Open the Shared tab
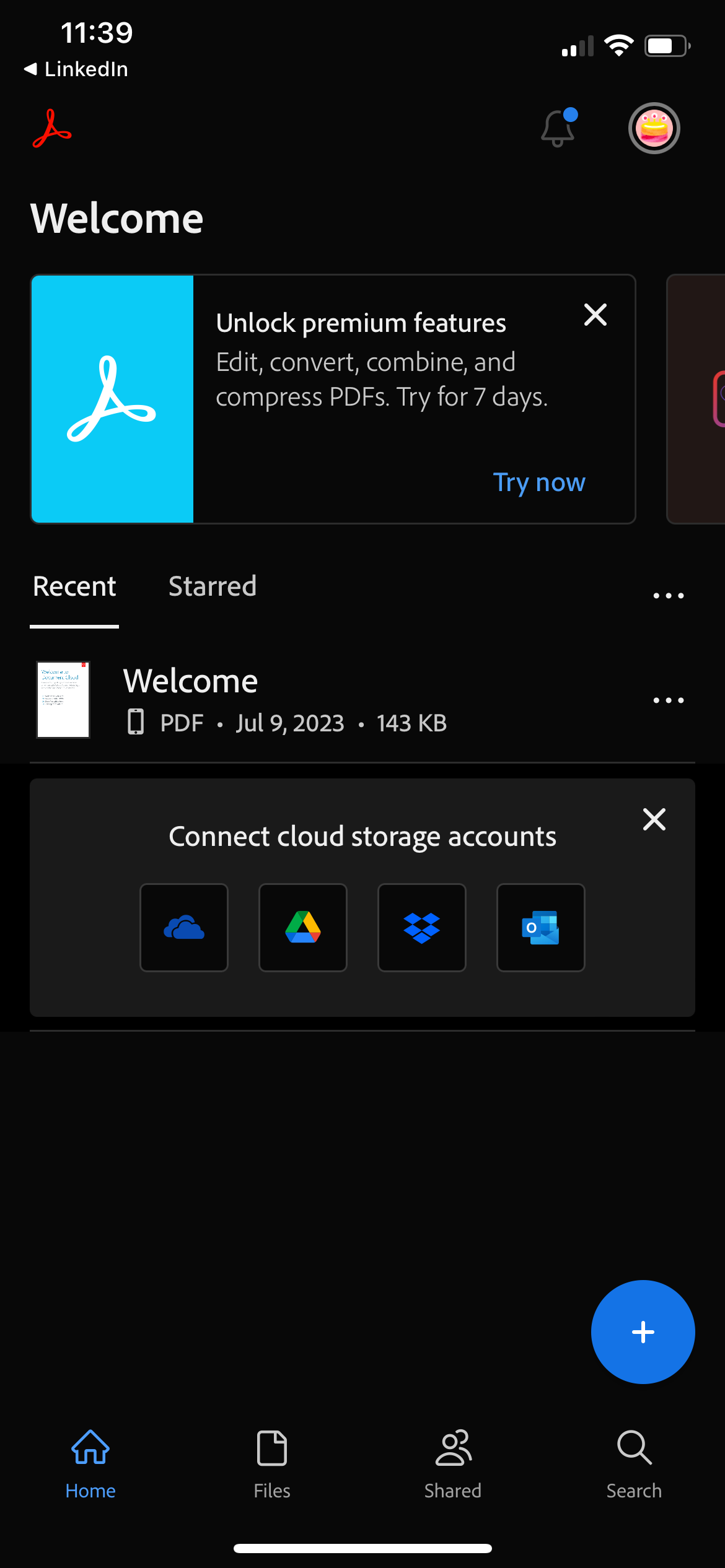Image resolution: width=725 pixels, height=1568 pixels. pos(453,1465)
